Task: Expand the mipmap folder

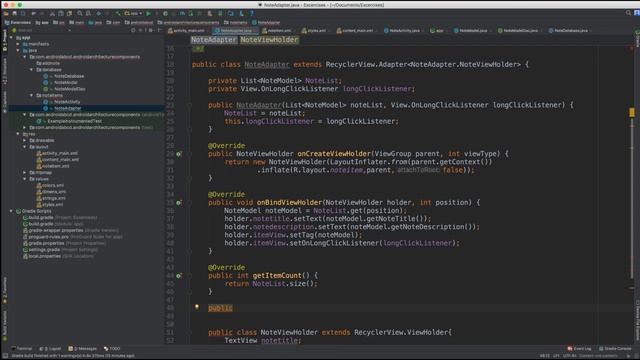Action: click(x=25, y=173)
